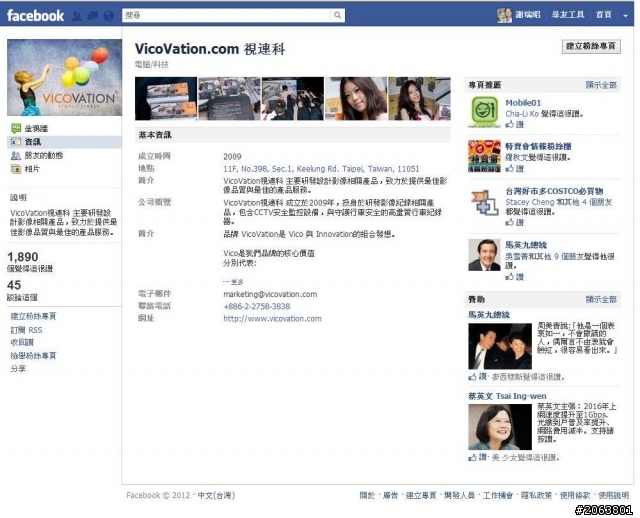Click the wall speech-bubble icon beside 塗鴉牆
Screen dimensions: 640x518
pos(16,129)
